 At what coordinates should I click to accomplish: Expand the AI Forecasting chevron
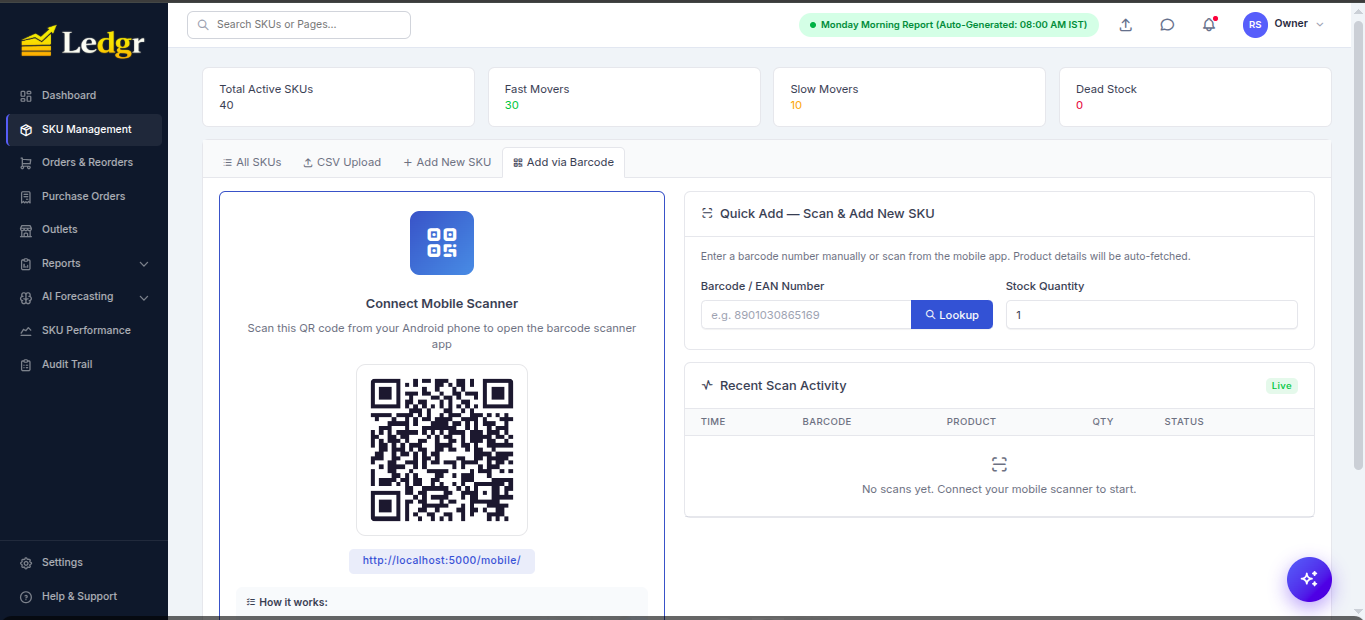(x=144, y=297)
